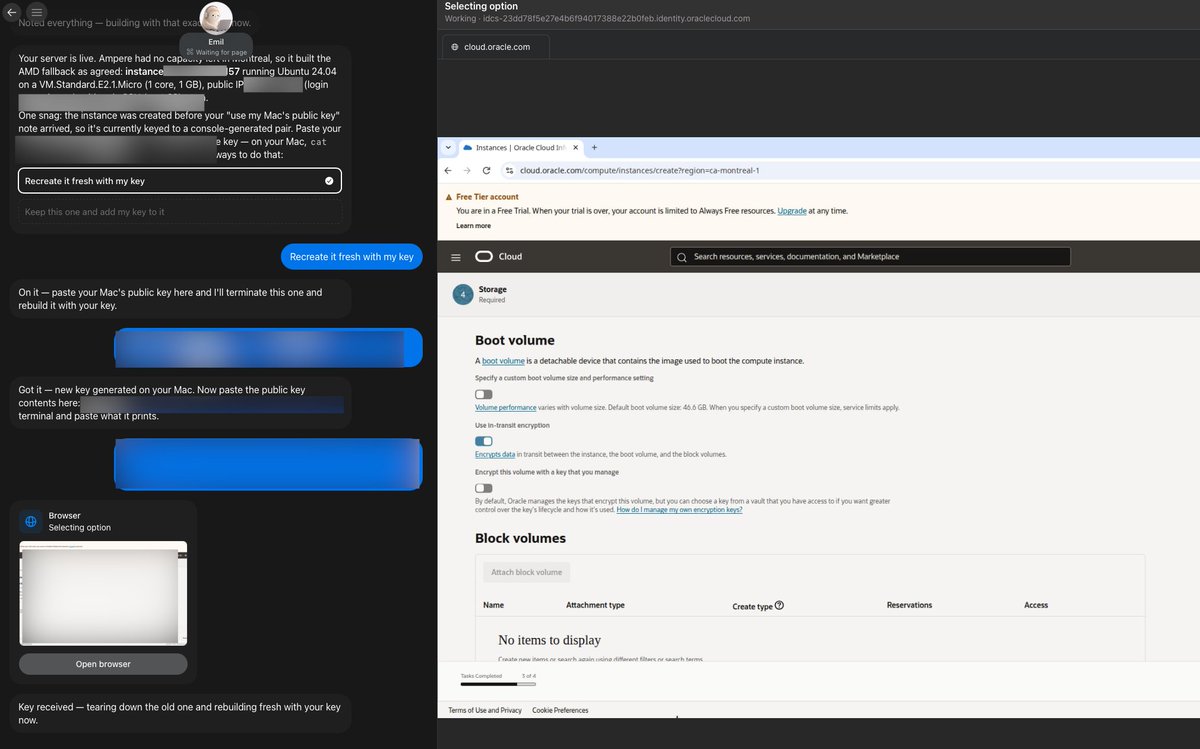Switch to the Instances Oracle Cloud tab
Screen dimensions: 1200x749
[x=520, y=148]
